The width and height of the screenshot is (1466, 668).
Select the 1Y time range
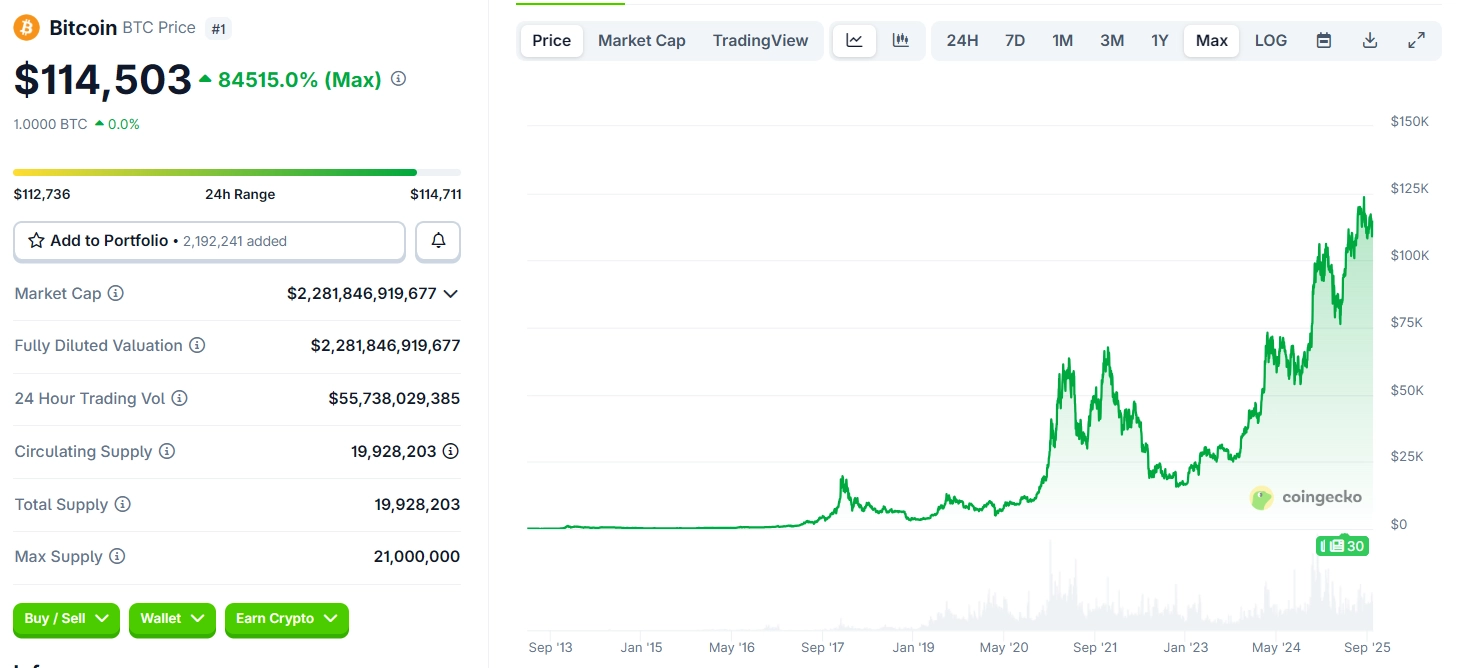(x=1159, y=41)
